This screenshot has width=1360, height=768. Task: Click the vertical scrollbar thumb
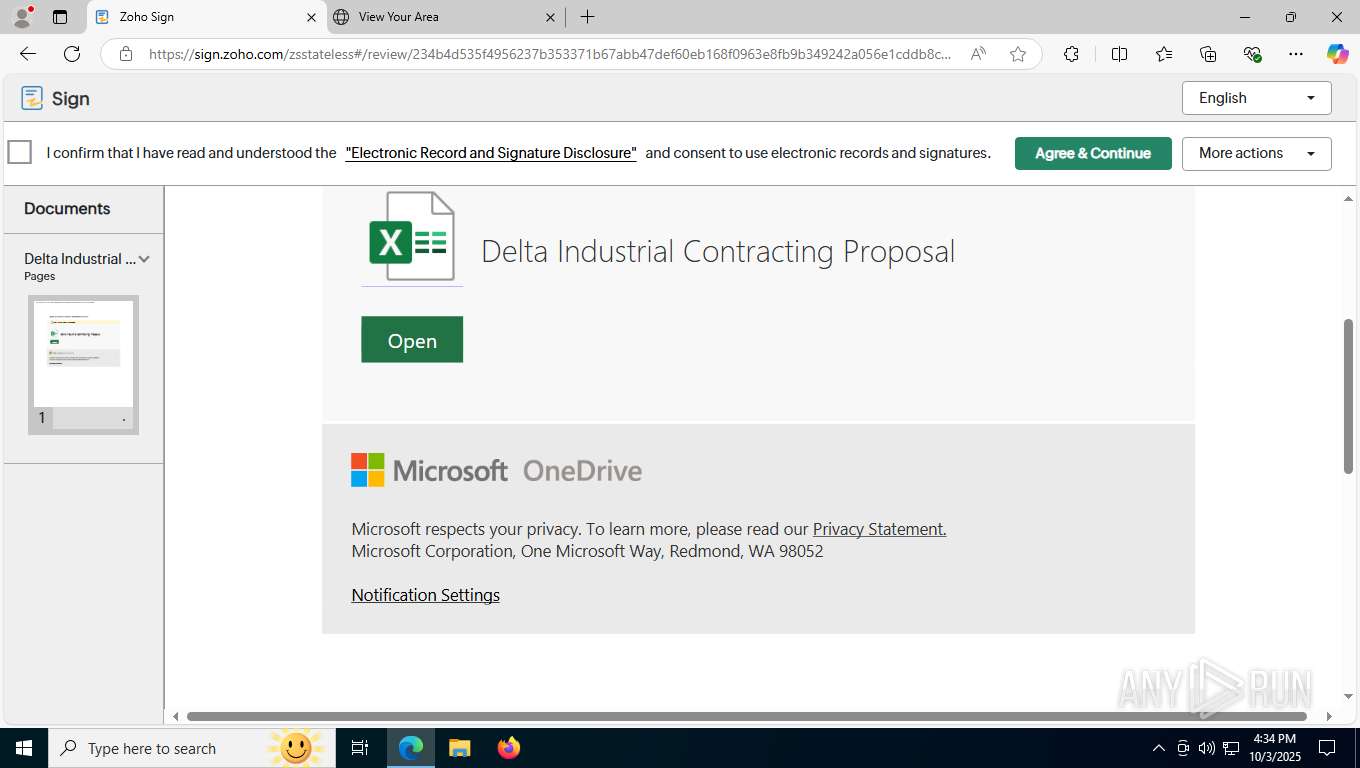(x=1348, y=395)
